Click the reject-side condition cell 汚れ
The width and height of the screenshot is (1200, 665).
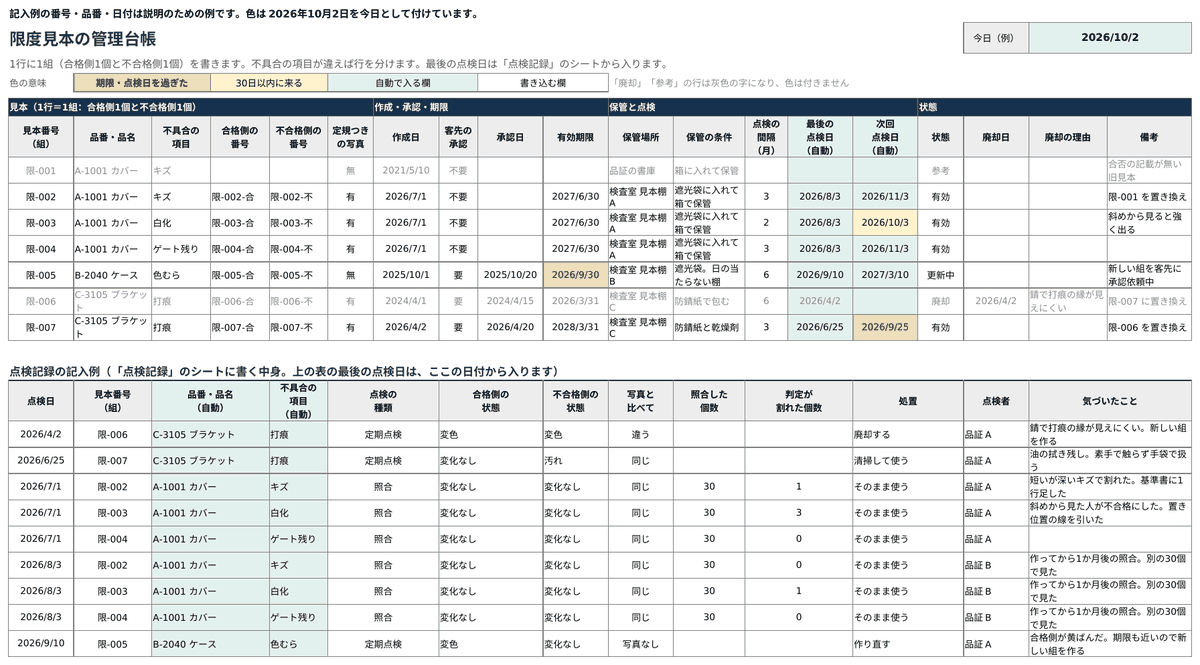(575, 461)
